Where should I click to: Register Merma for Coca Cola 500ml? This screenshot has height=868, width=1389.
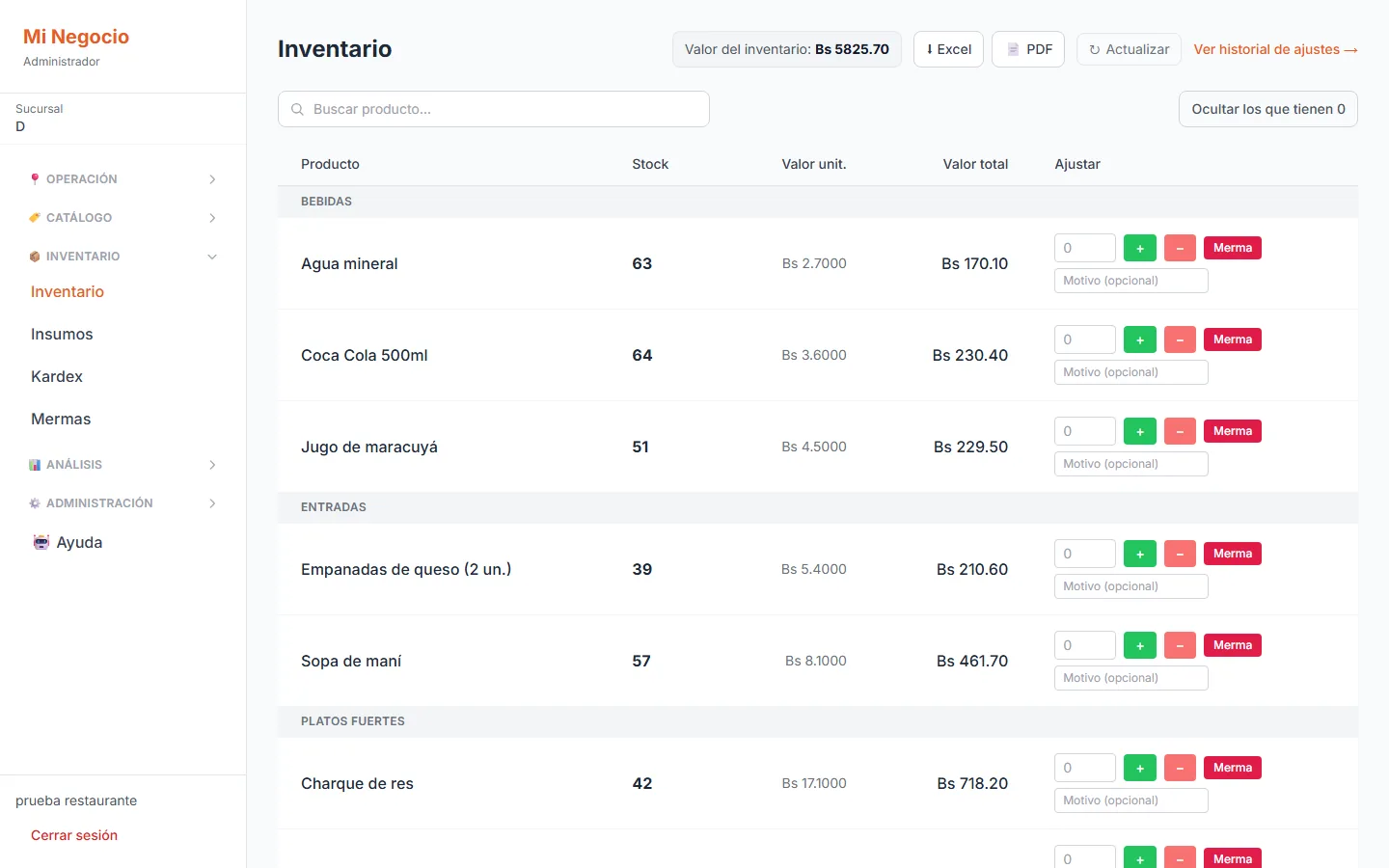[x=1233, y=339]
